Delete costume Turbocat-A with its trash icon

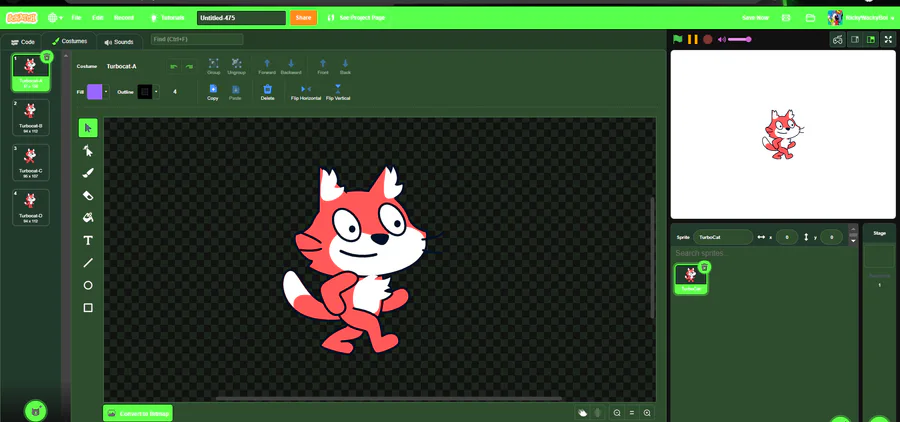click(x=47, y=56)
